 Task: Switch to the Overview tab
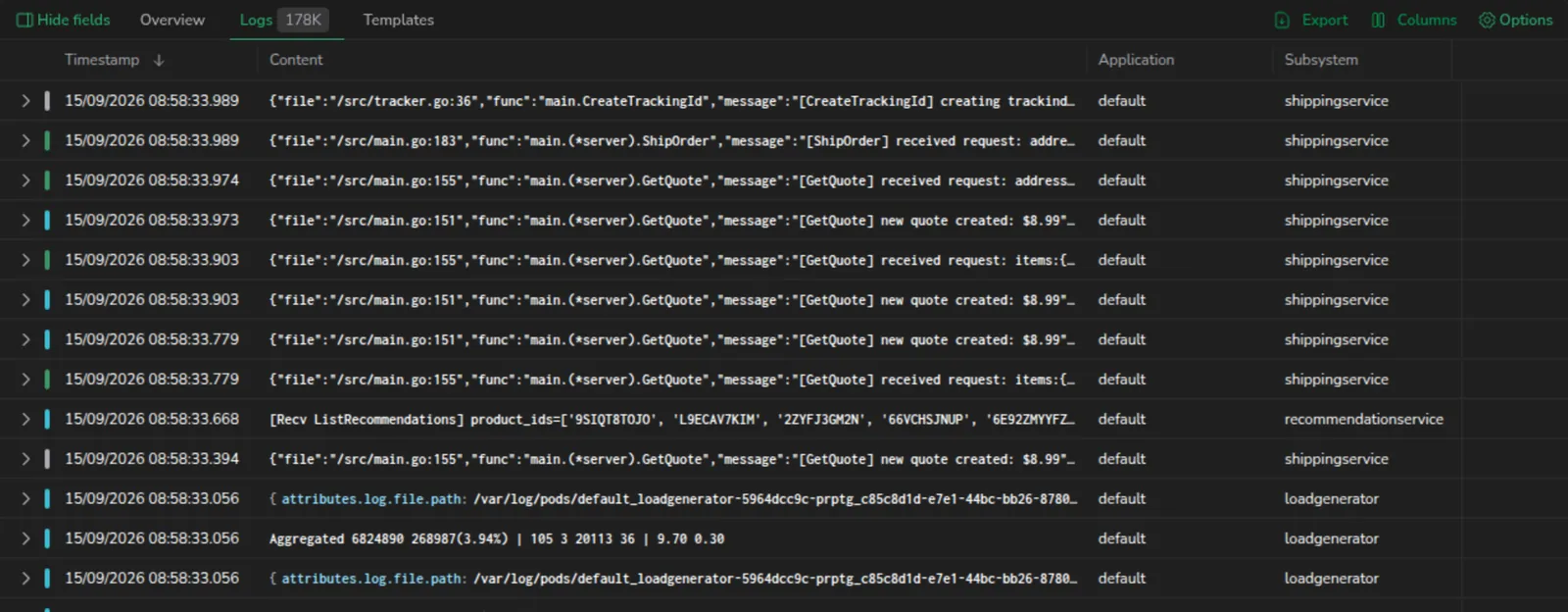tap(172, 20)
